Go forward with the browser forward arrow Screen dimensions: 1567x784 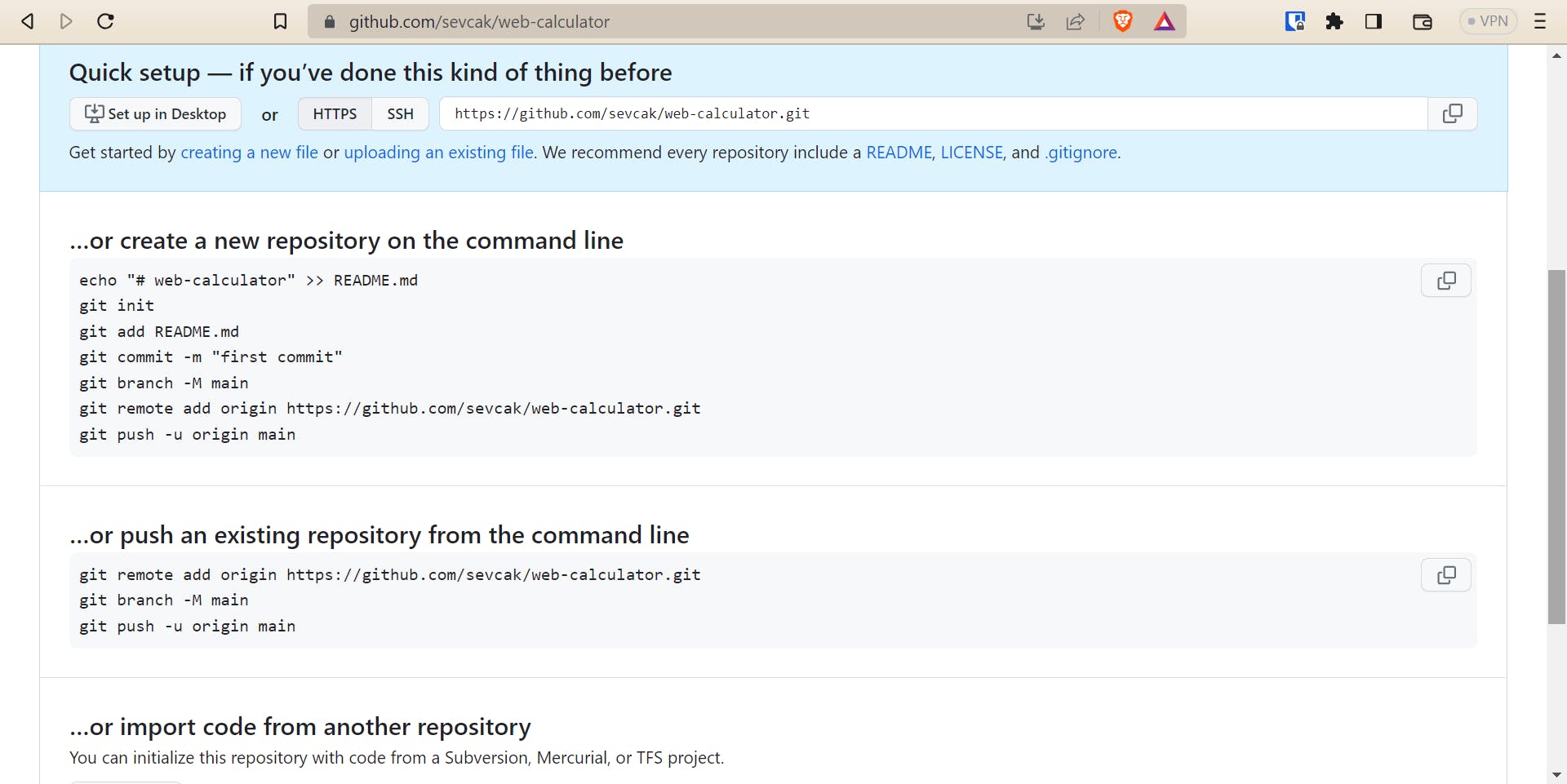pos(66,21)
